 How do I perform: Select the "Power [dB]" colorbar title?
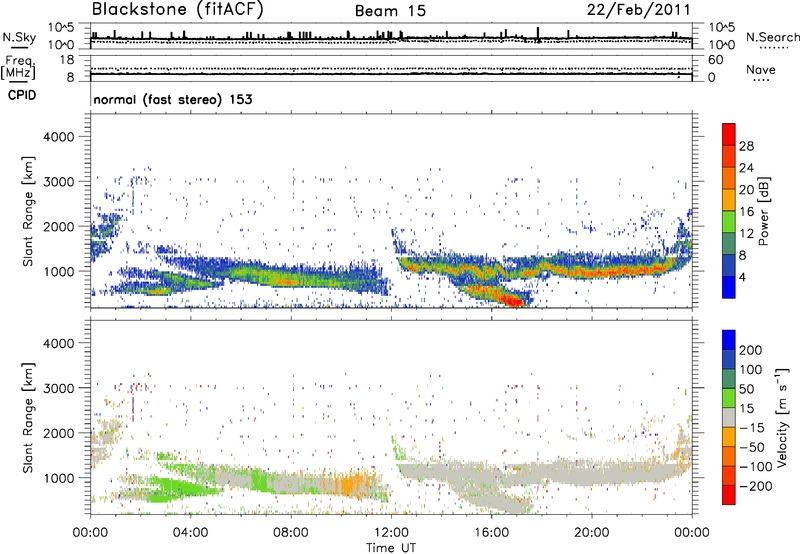[764, 211]
